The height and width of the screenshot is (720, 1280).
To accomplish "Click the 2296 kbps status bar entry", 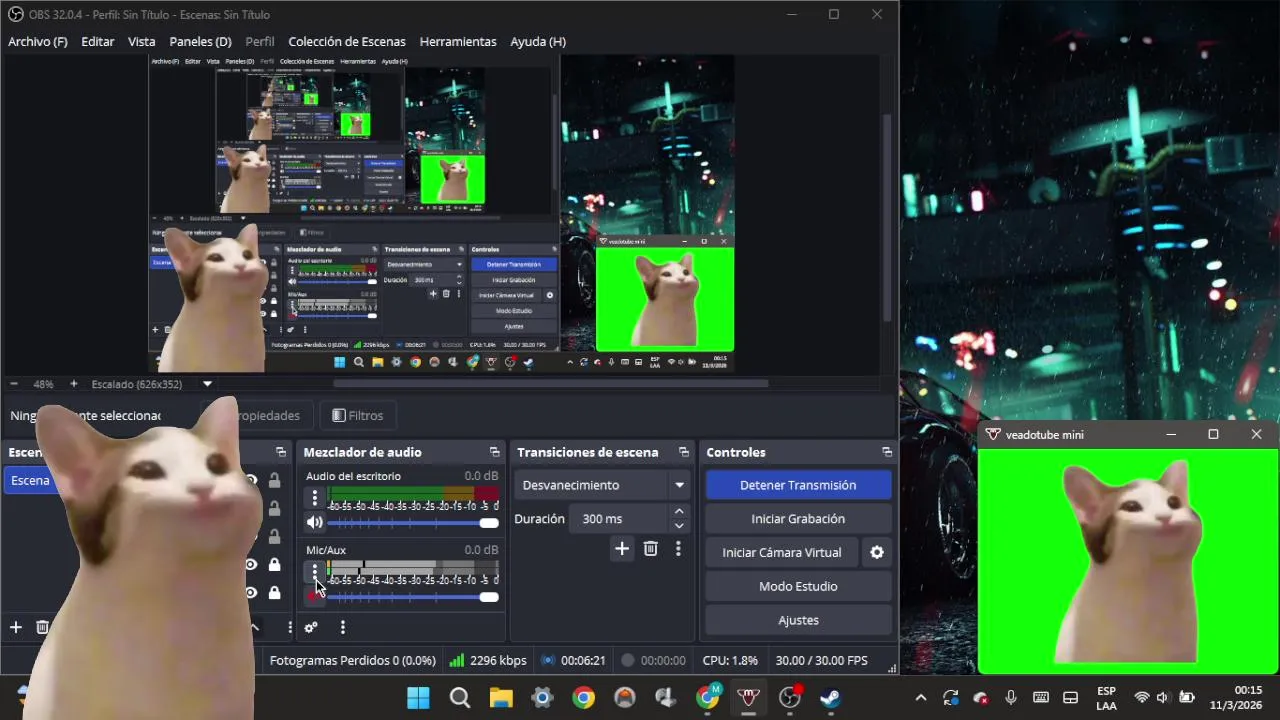I will click(x=488, y=660).
